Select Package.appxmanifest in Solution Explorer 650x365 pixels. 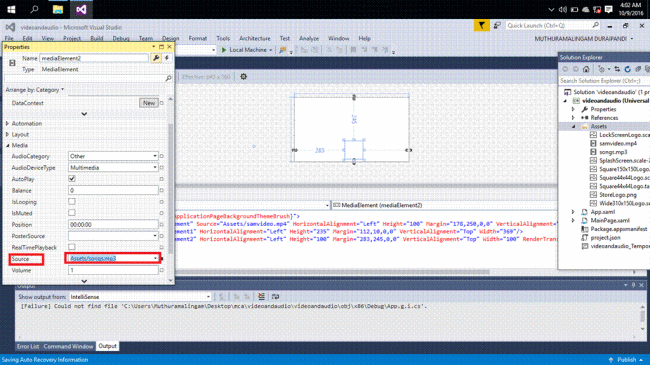click(618, 229)
